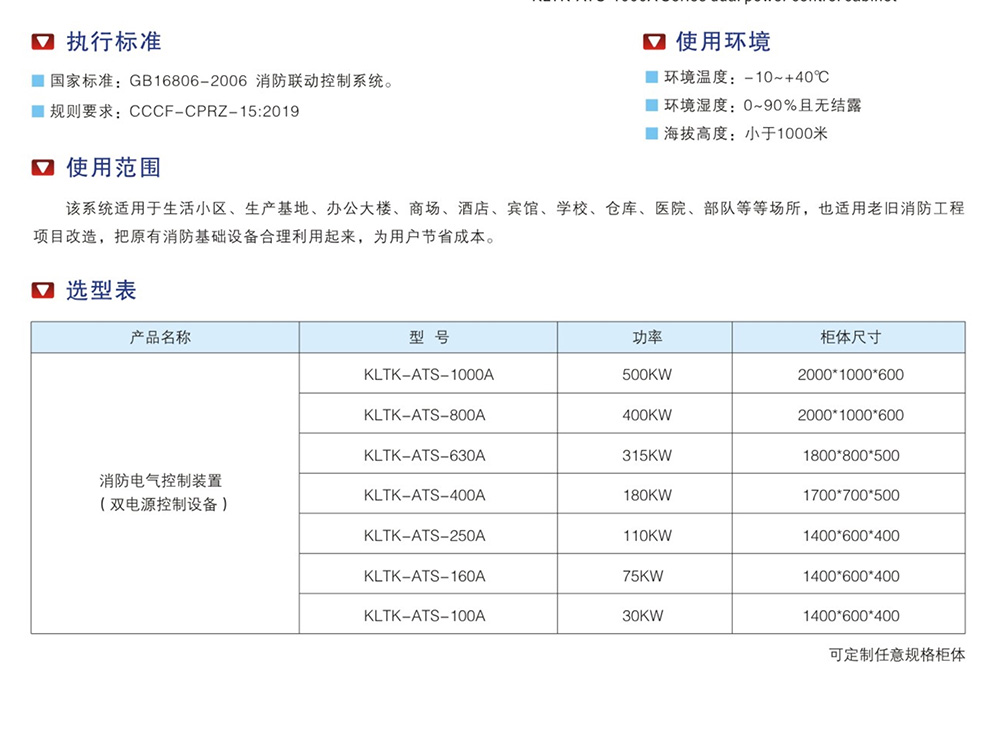Viewport: 1000px width, 731px height.
Task: Click the blue bullet before 环境湿度
Action: click(652, 105)
